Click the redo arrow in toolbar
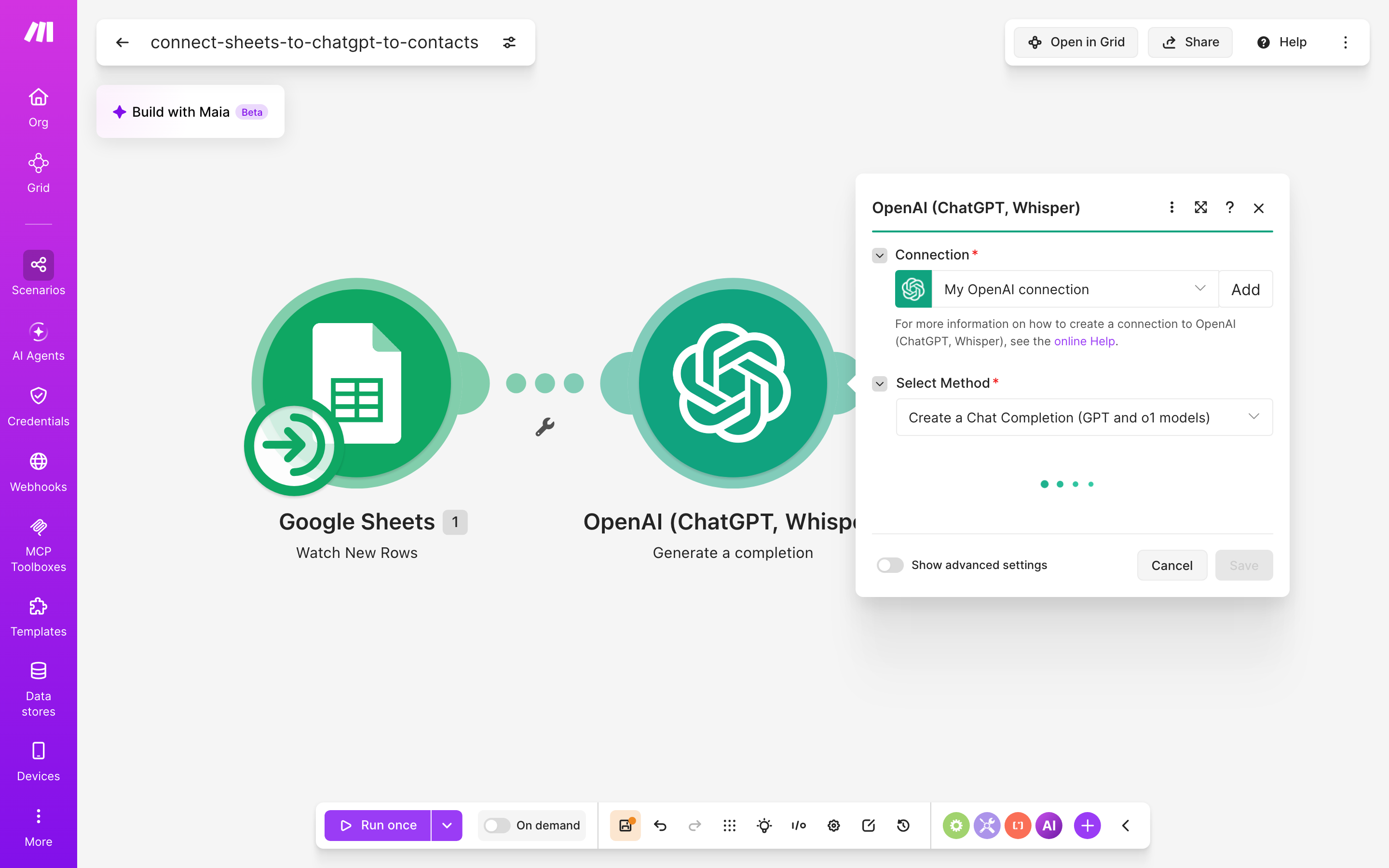This screenshot has height=868, width=1389. tap(694, 826)
